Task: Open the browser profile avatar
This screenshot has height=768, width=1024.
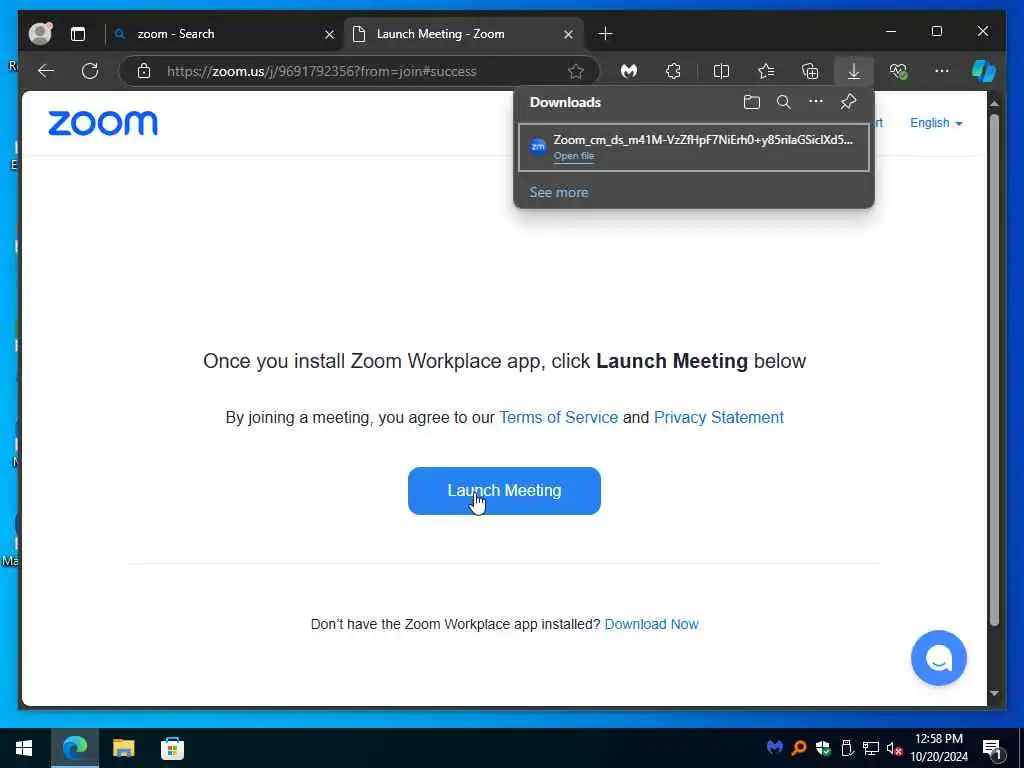Action: (40, 33)
